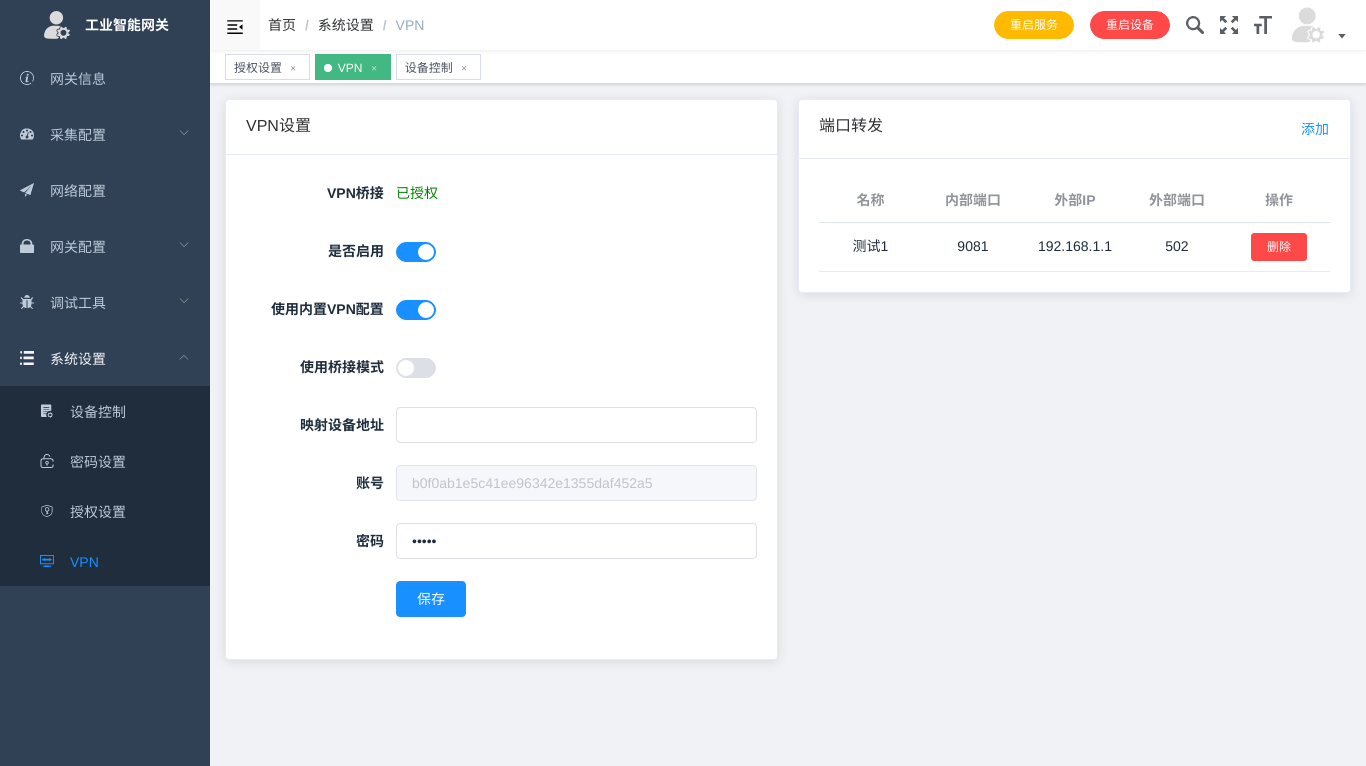Image resolution: width=1366 pixels, height=766 pixels.
Task: Click the font size icon
Action: (1262, 25)
